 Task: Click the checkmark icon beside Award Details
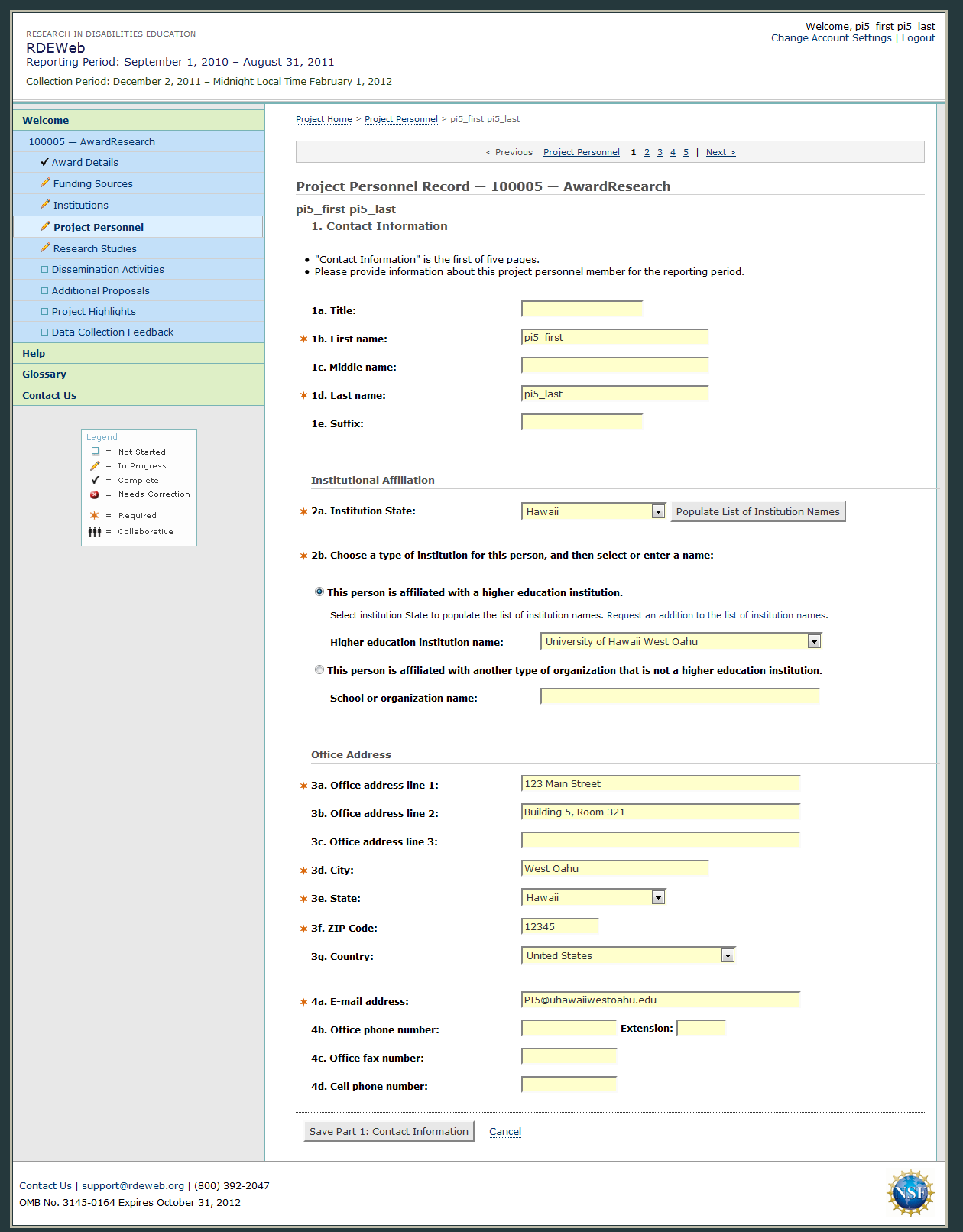pyautogui.click(x=44, y=162)
